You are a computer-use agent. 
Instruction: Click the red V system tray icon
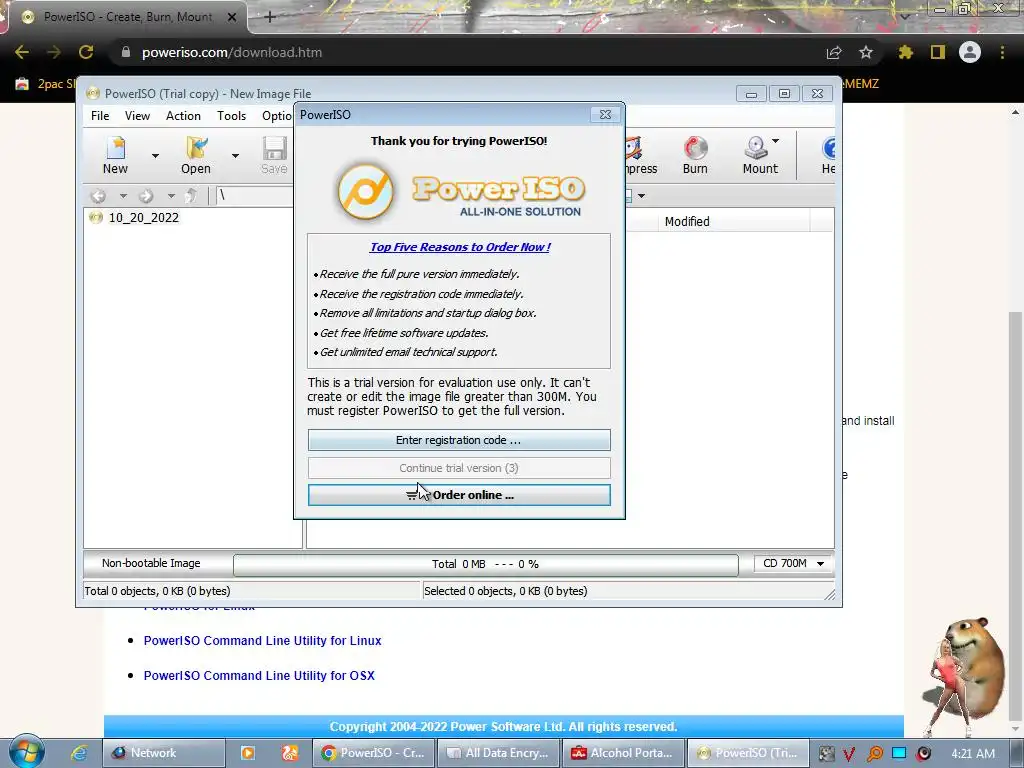(849, 753)
